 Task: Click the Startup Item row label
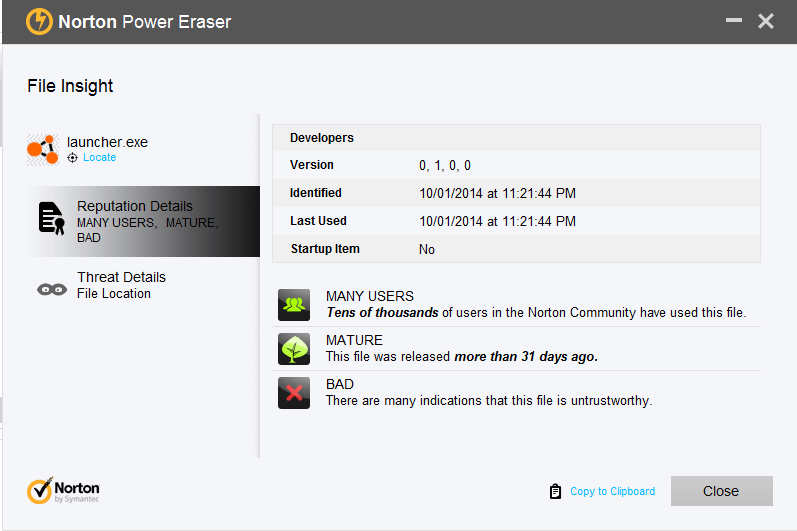click(x=325, y=249)
